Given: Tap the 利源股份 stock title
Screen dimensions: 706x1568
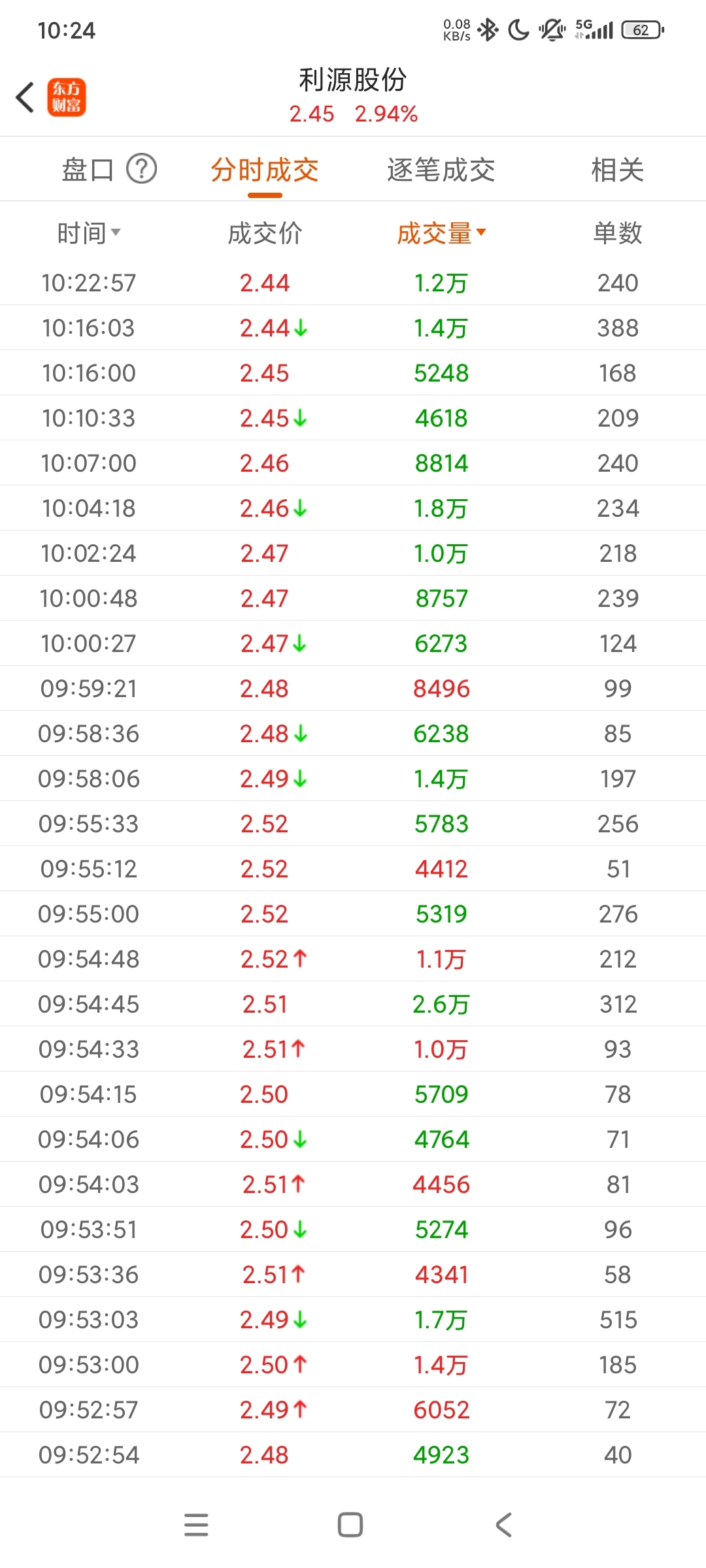Looking at the screenshot, I should click(353, 80).
